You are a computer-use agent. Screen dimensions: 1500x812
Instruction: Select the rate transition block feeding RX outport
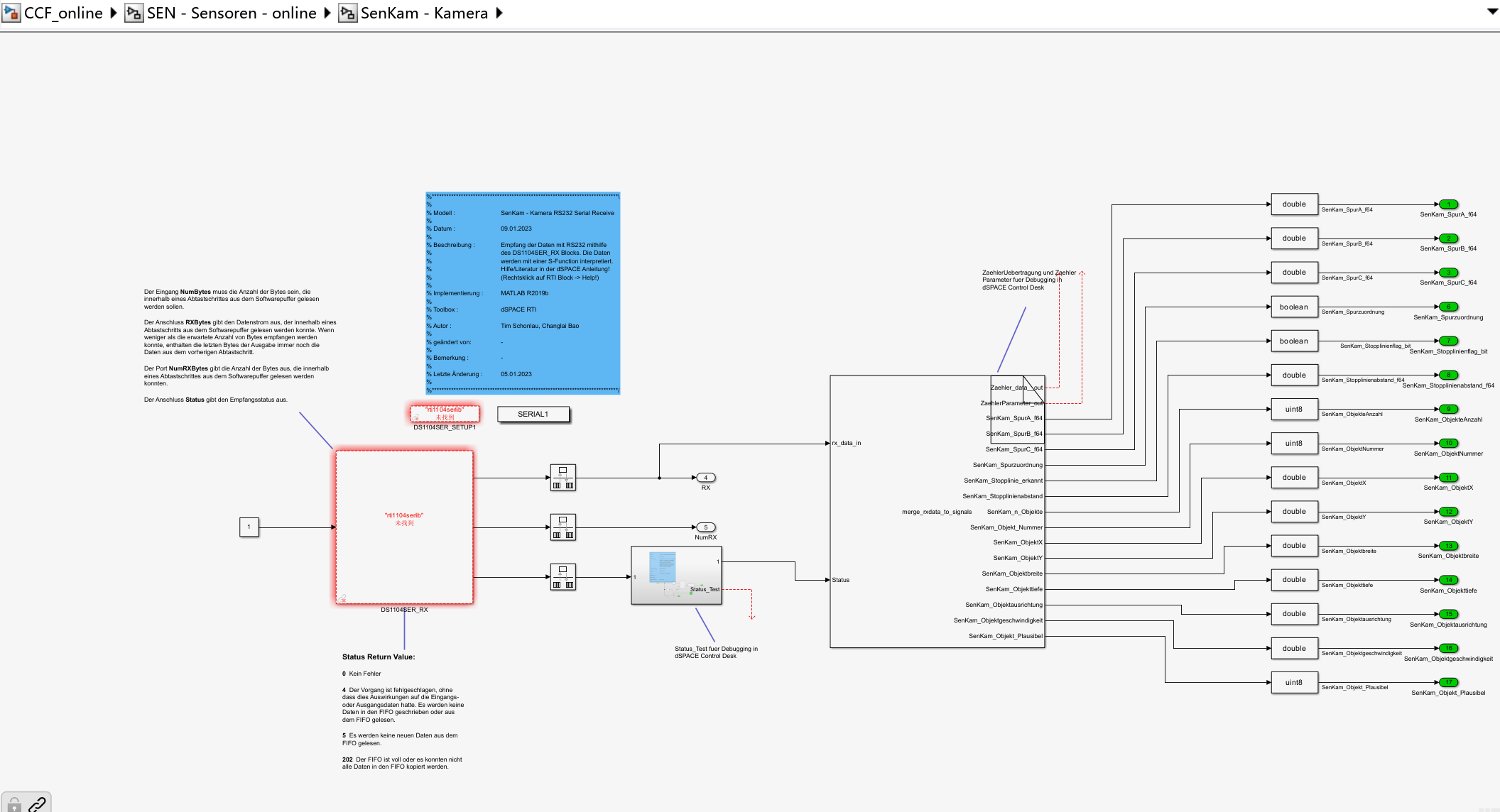562,478
